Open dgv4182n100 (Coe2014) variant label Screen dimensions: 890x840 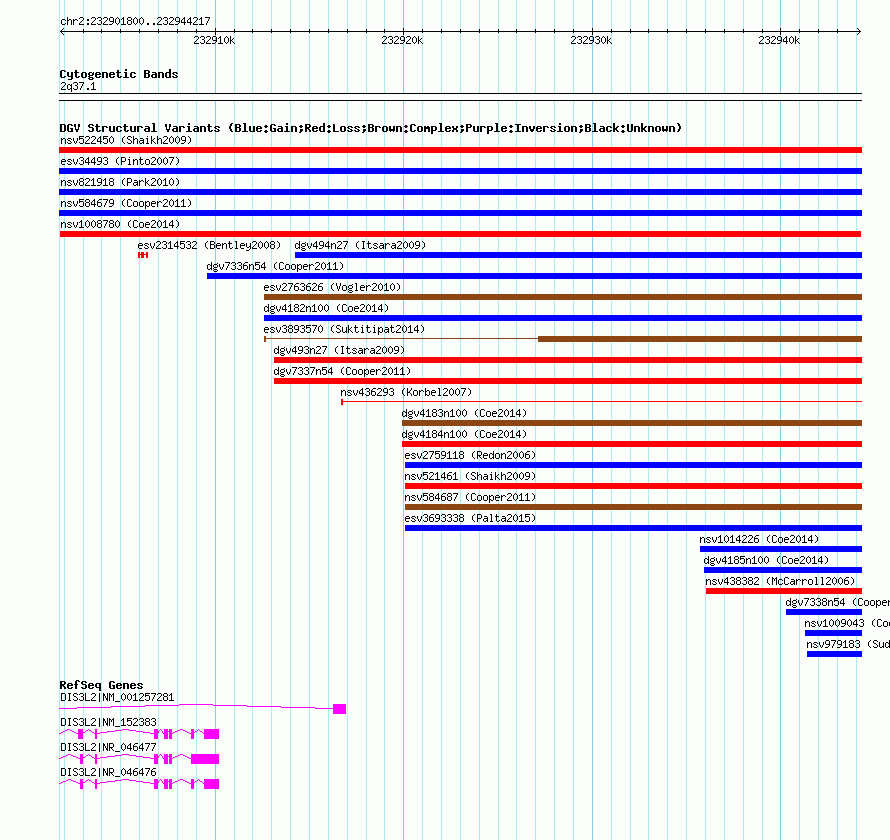[326, 308]
